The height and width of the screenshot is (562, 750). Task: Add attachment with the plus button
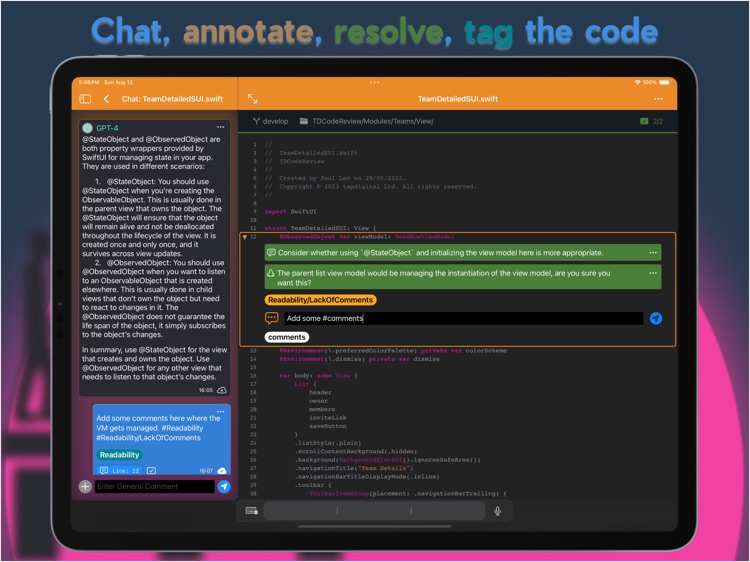(x=85, y=486)
